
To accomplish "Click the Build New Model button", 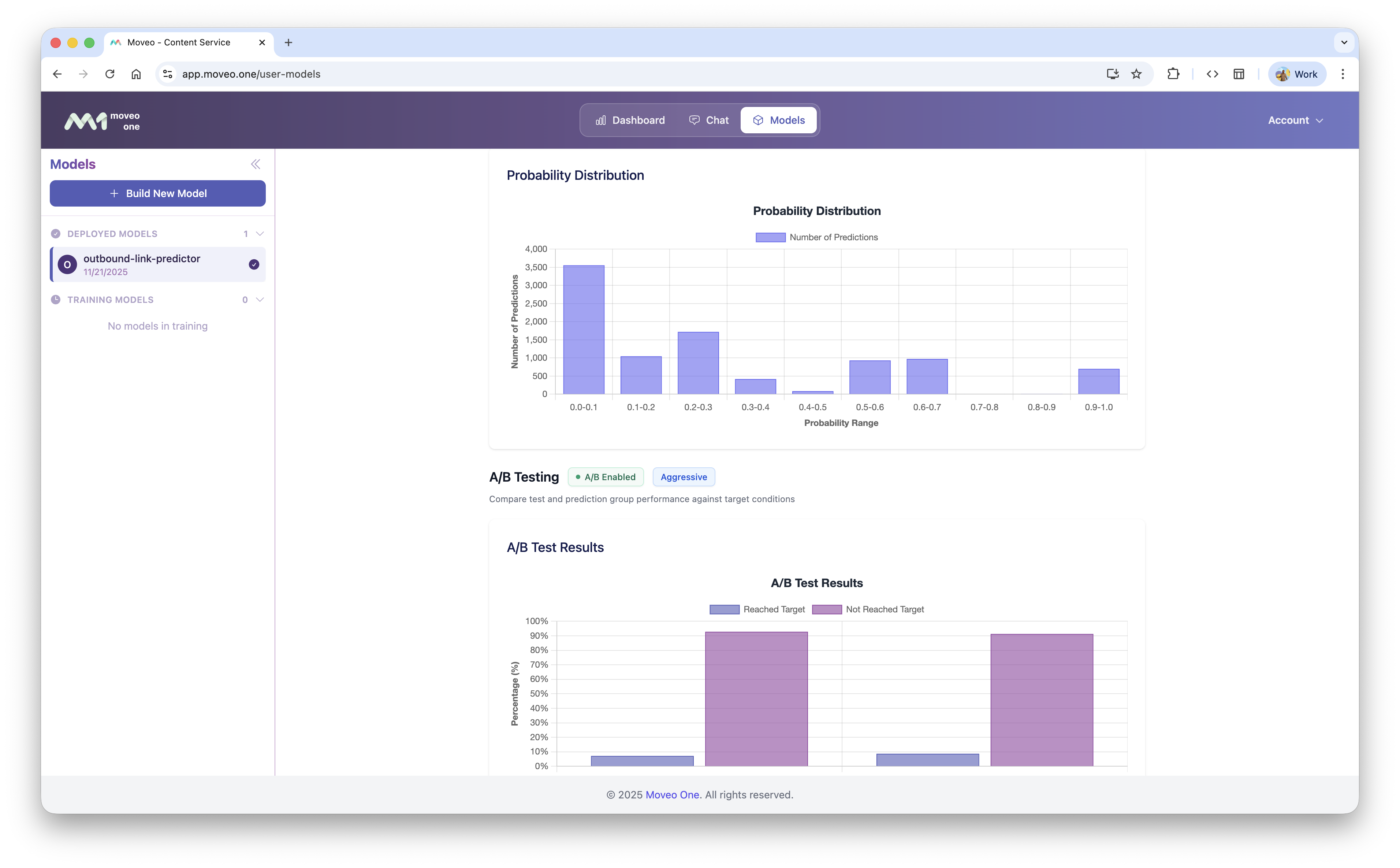I will coord(158,193).
